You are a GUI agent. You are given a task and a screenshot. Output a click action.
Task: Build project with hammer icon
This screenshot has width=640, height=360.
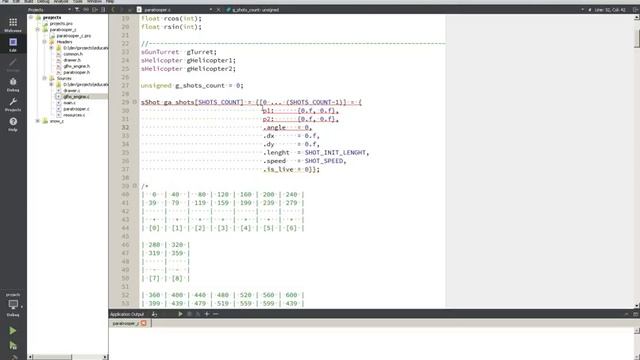(13, 358)
